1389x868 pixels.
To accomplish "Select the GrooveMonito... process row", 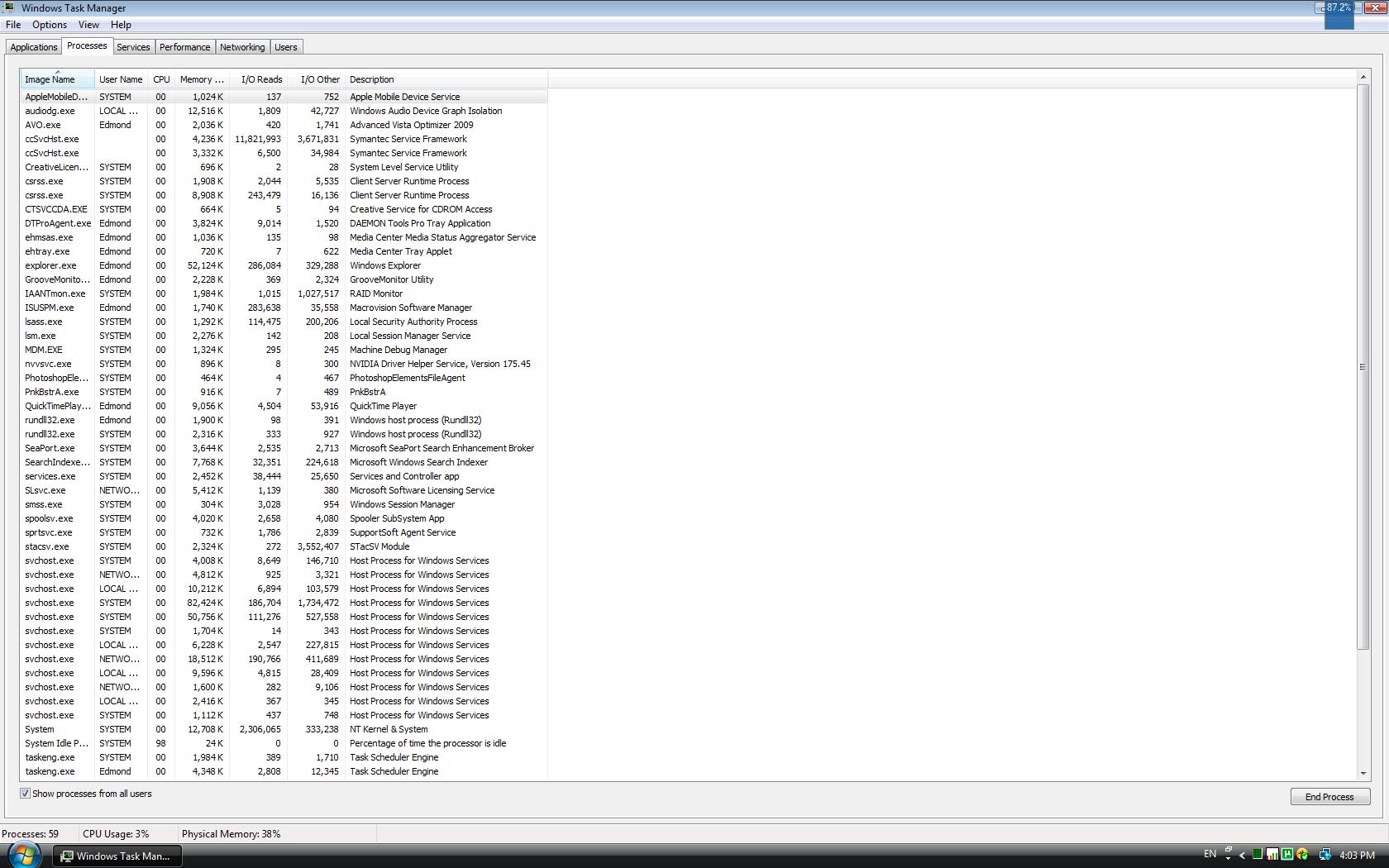I will click(x=284, y=279).
